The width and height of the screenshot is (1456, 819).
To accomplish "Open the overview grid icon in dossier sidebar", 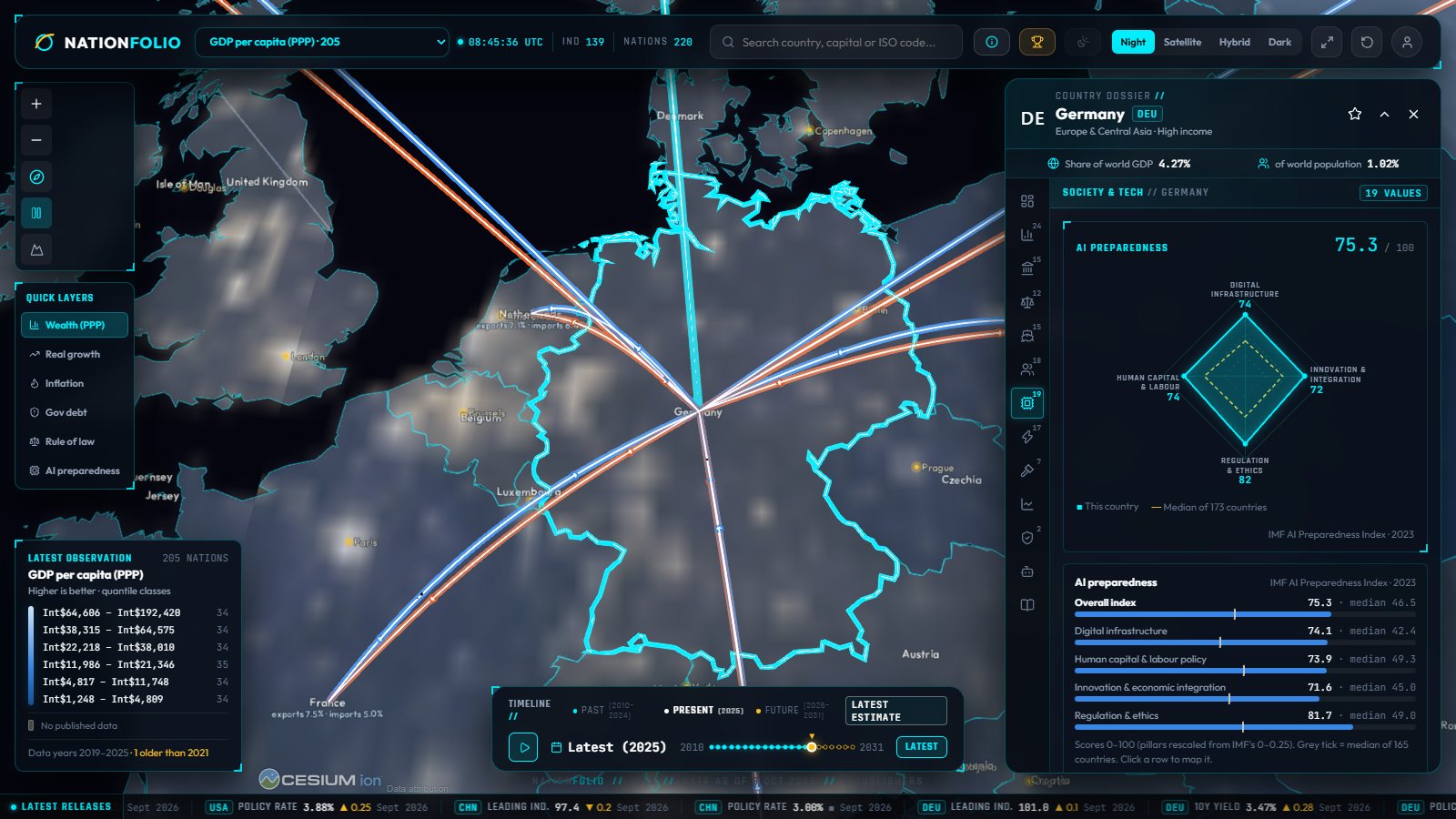I will click(x=1027, y=201).
